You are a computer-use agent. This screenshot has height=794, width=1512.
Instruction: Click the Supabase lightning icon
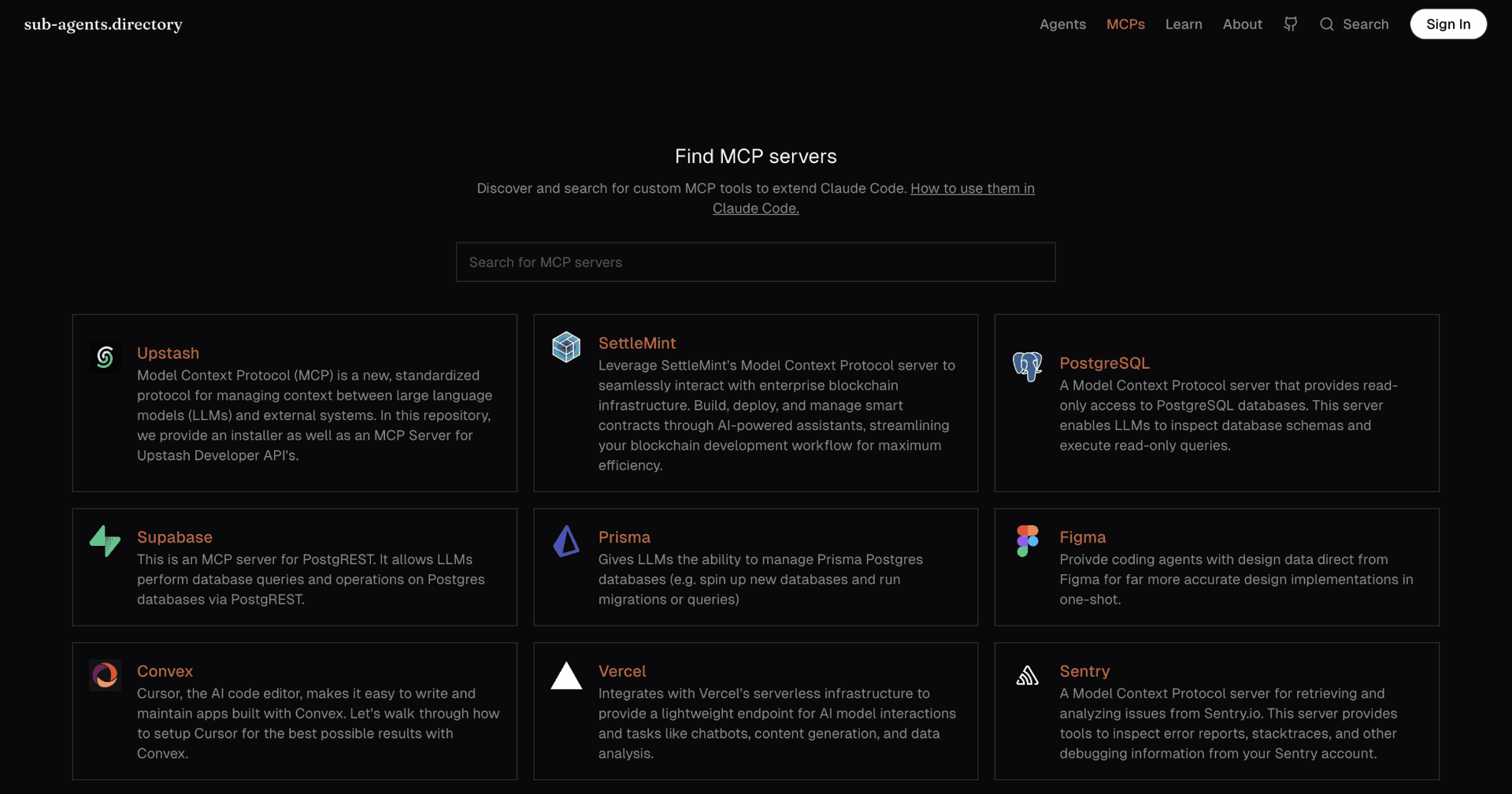(105, 541)
